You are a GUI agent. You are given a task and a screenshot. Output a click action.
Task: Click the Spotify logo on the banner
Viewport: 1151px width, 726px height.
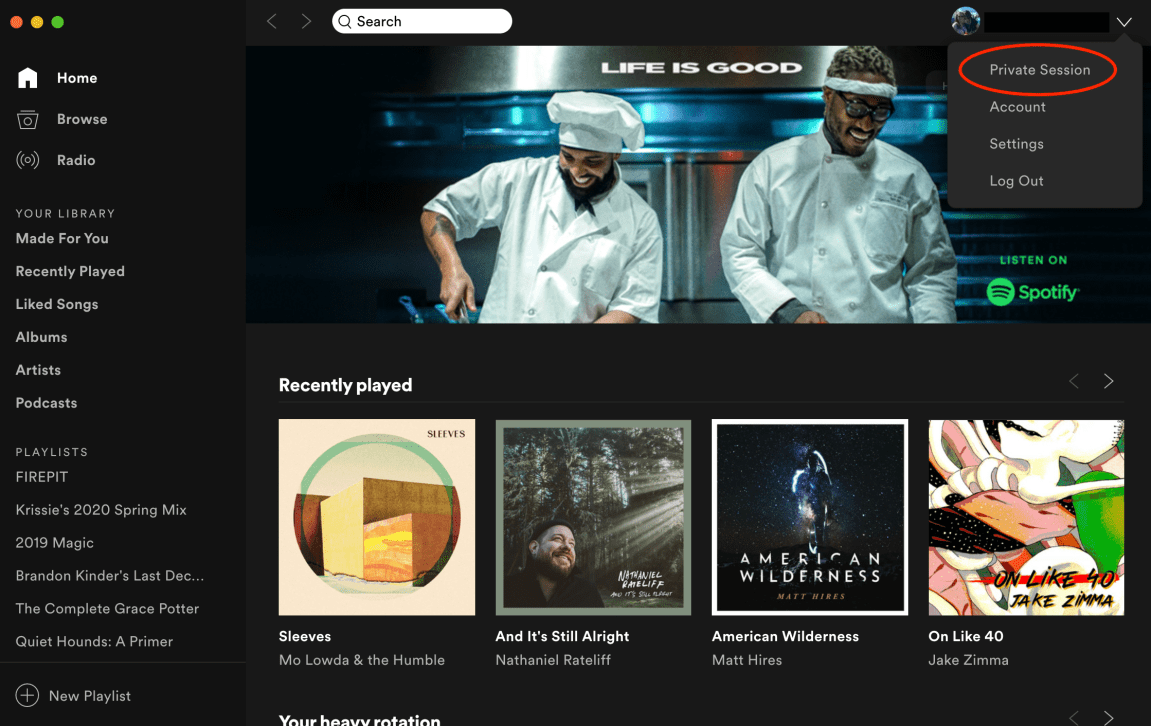(1032, 292)
